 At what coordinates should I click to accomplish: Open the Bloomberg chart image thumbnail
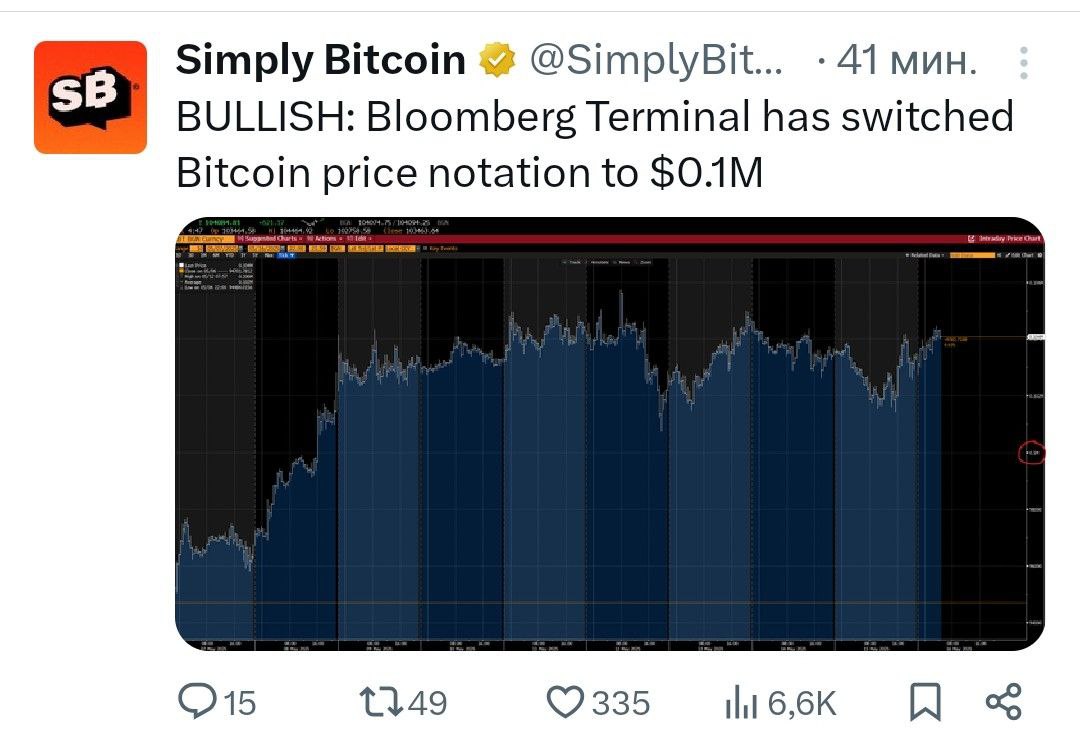[610, 434]
